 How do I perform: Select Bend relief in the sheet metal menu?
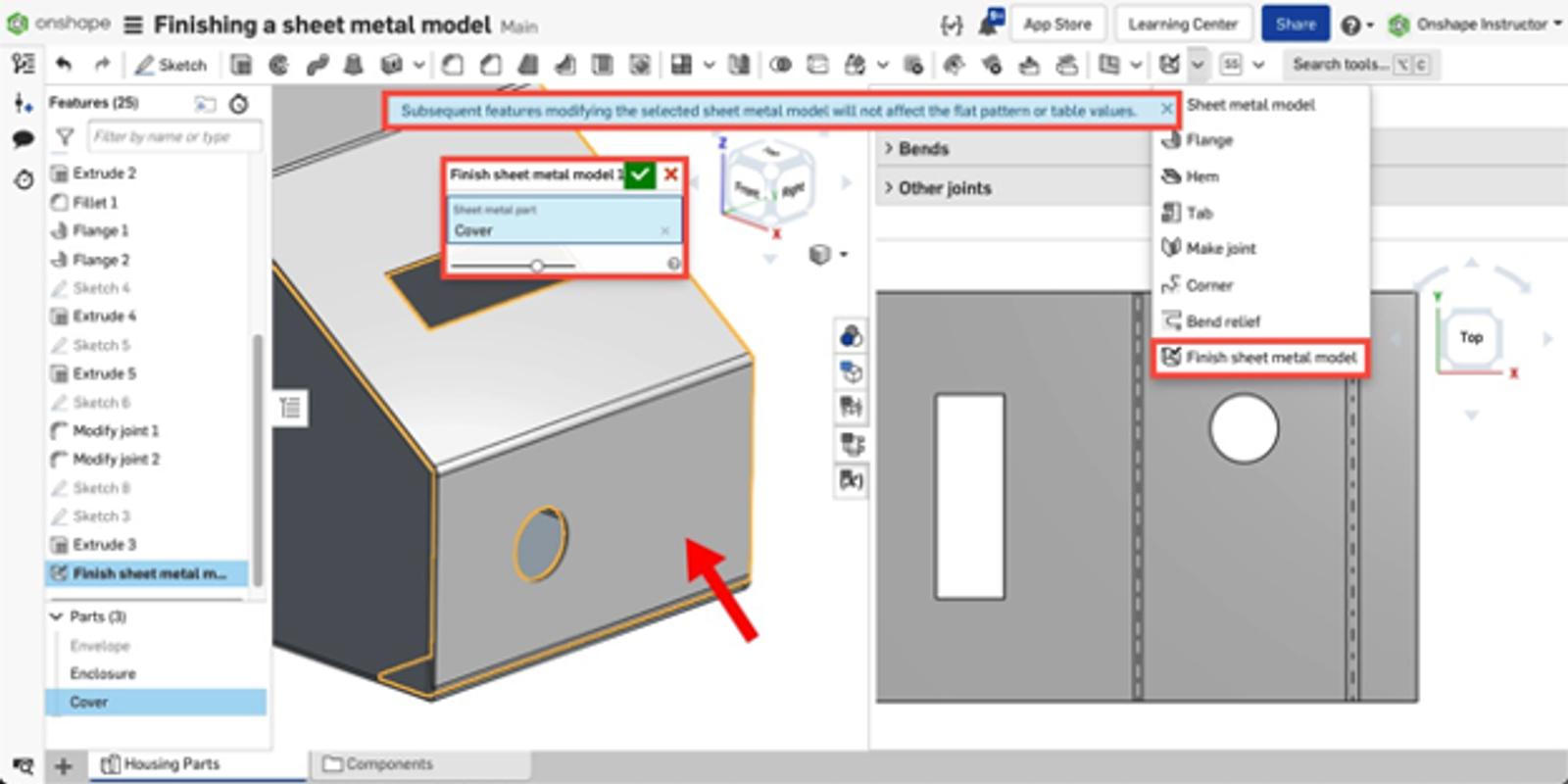pos(1222,321)
